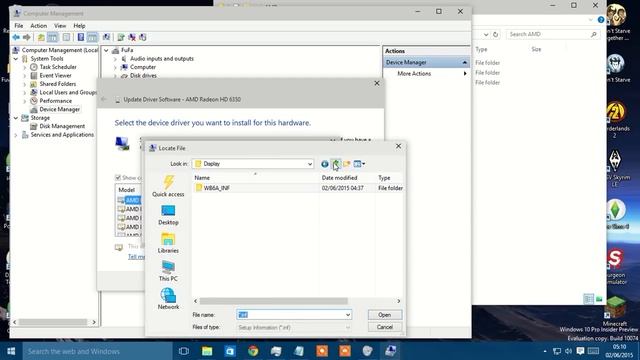Click the refresh button in the Explorer window
This screenshot has width=640, height=360.
tap(496, 35)
